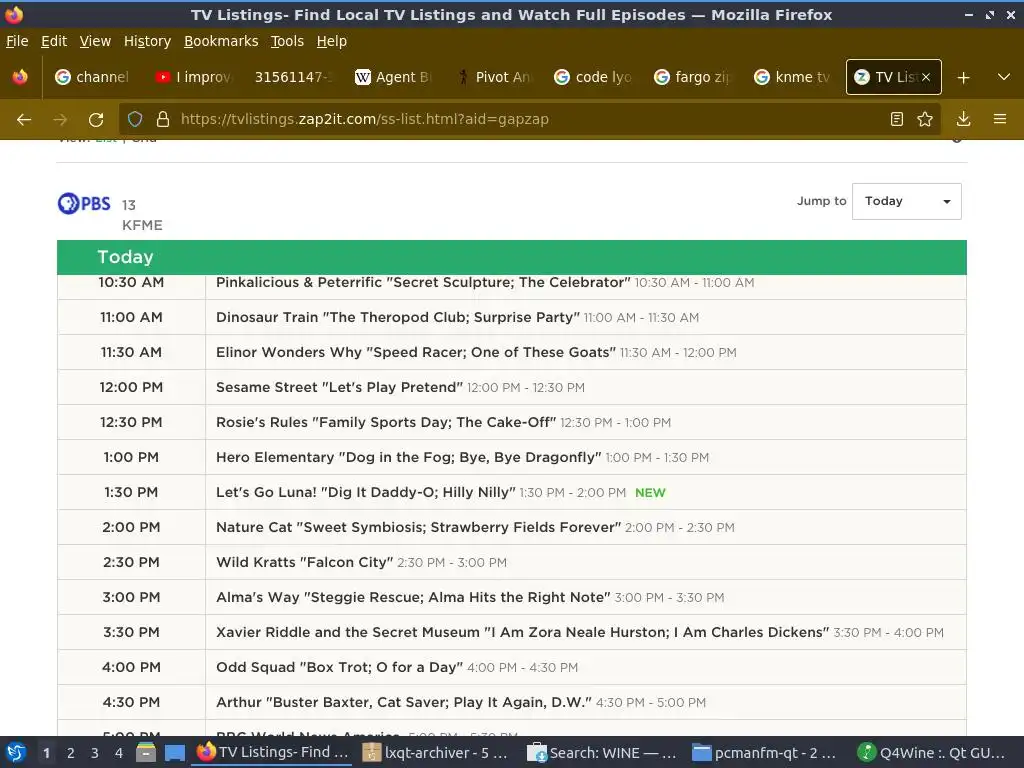Switch to virtual desktop 2
Viewport: 1024px width, 768px height.
click(x=71, y=753)
